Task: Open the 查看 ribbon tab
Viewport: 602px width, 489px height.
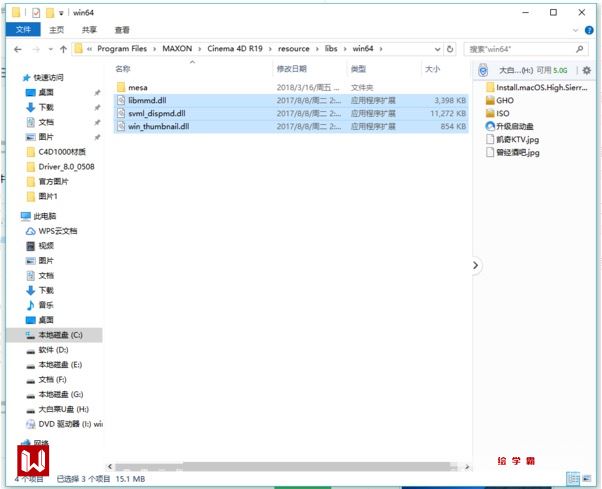Action: 122,30
